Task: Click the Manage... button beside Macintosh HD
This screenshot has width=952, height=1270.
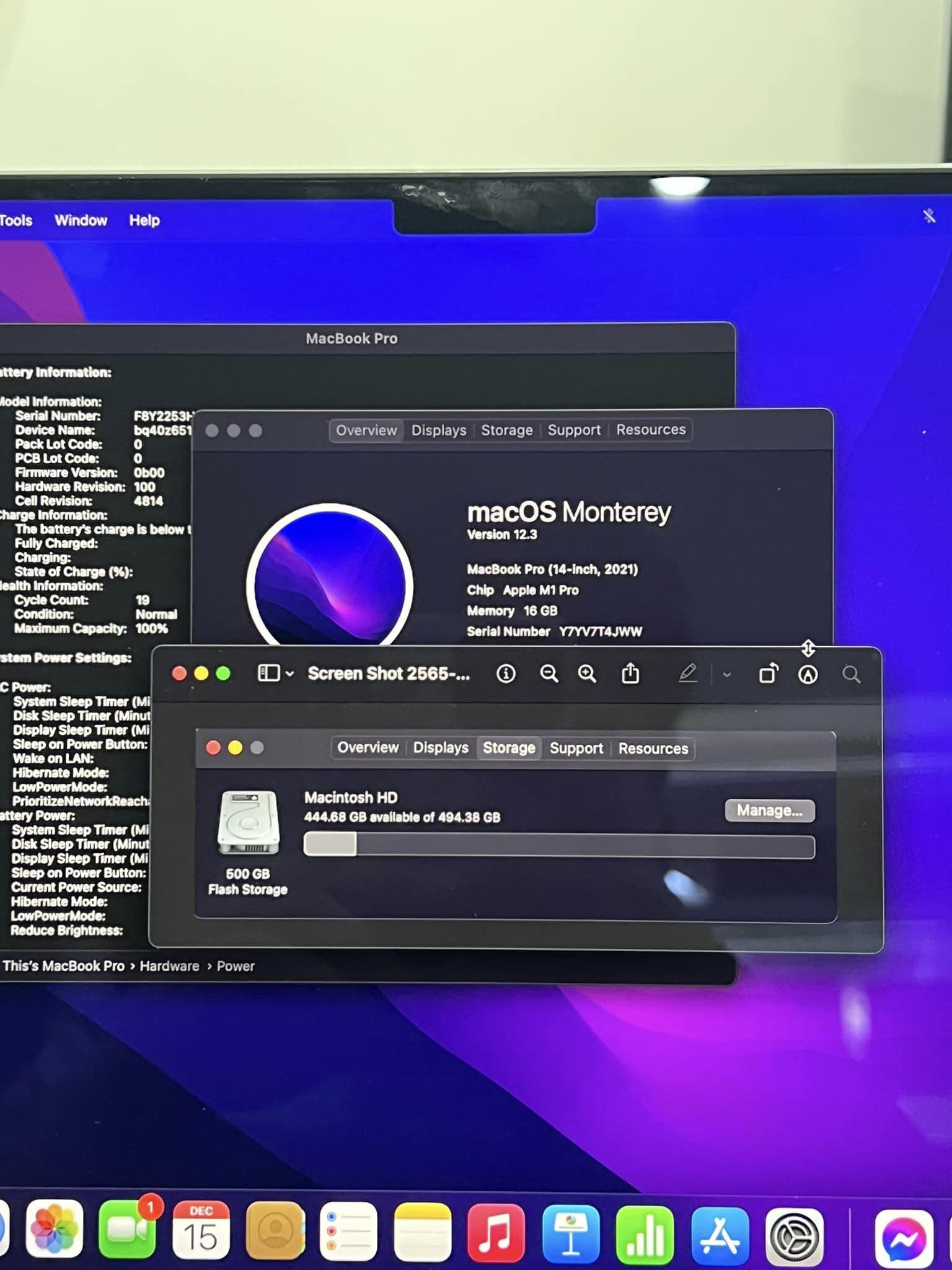Action: 769,810
